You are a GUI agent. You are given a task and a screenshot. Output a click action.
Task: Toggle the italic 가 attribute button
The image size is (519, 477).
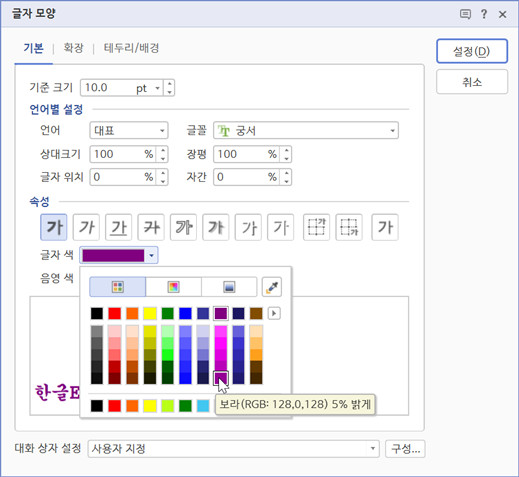[x=86, y=227]
